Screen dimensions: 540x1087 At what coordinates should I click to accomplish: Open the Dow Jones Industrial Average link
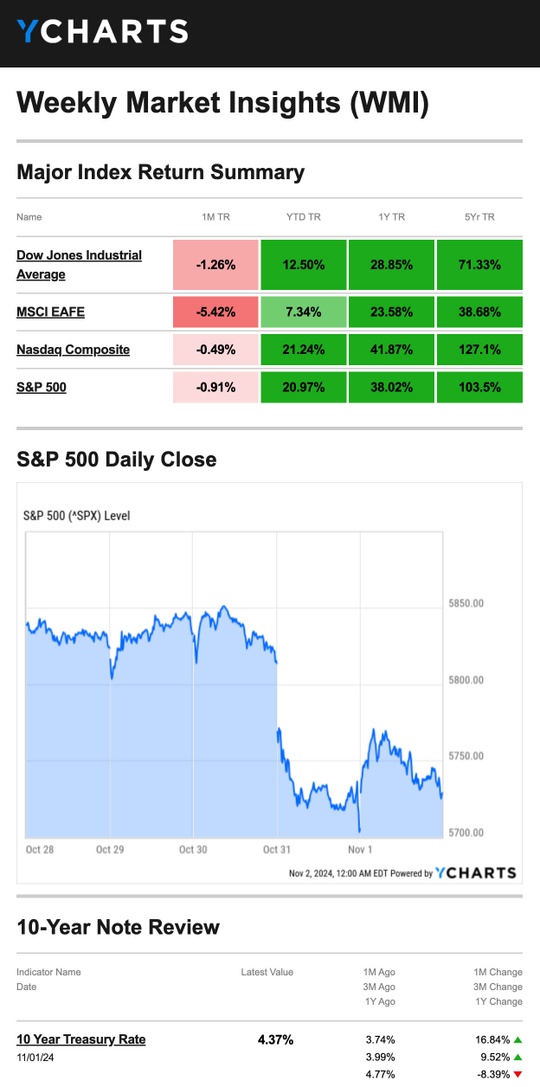tap(79, 265)
